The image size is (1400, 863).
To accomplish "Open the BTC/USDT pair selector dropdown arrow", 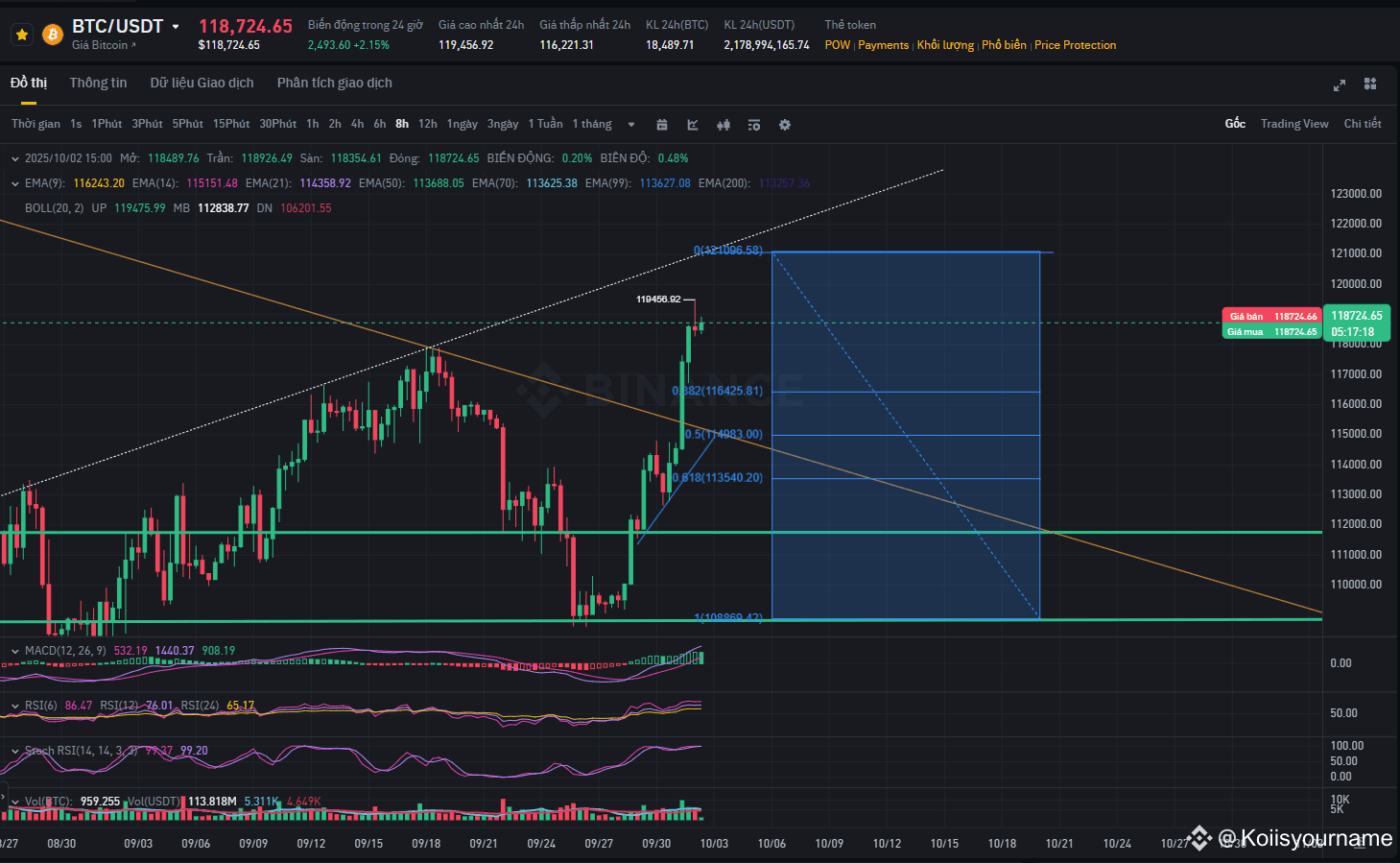I will (x=176, y=27).
